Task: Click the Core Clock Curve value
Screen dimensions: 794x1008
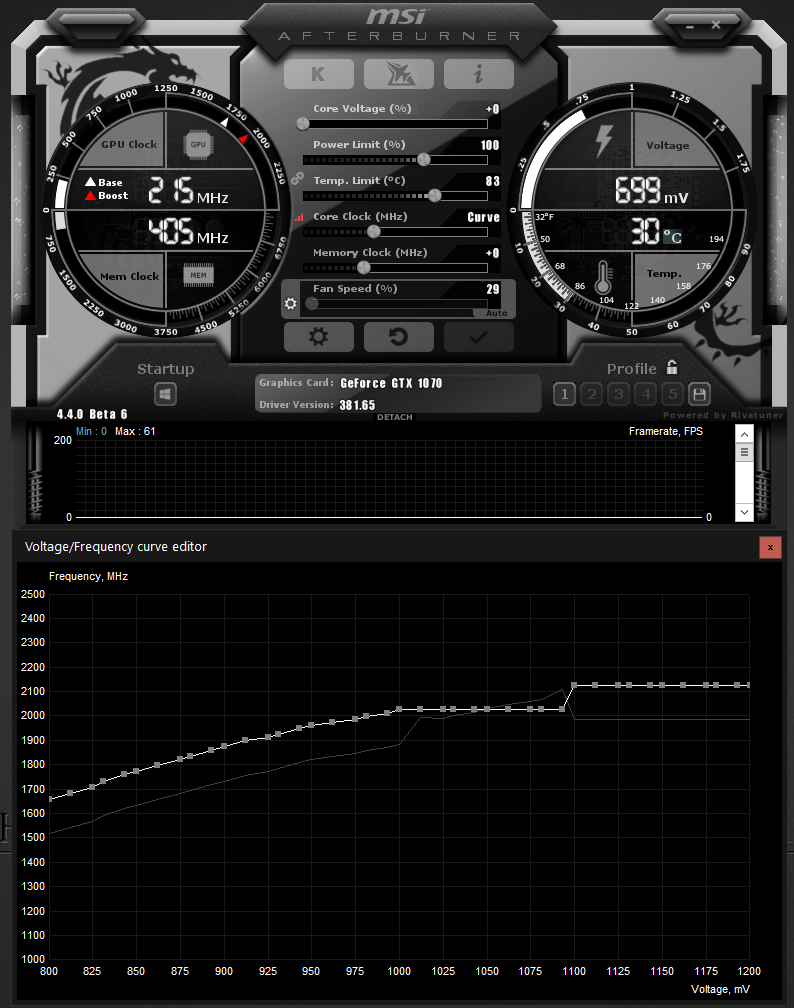Action: pyautogui.click(x=483, y=217)
